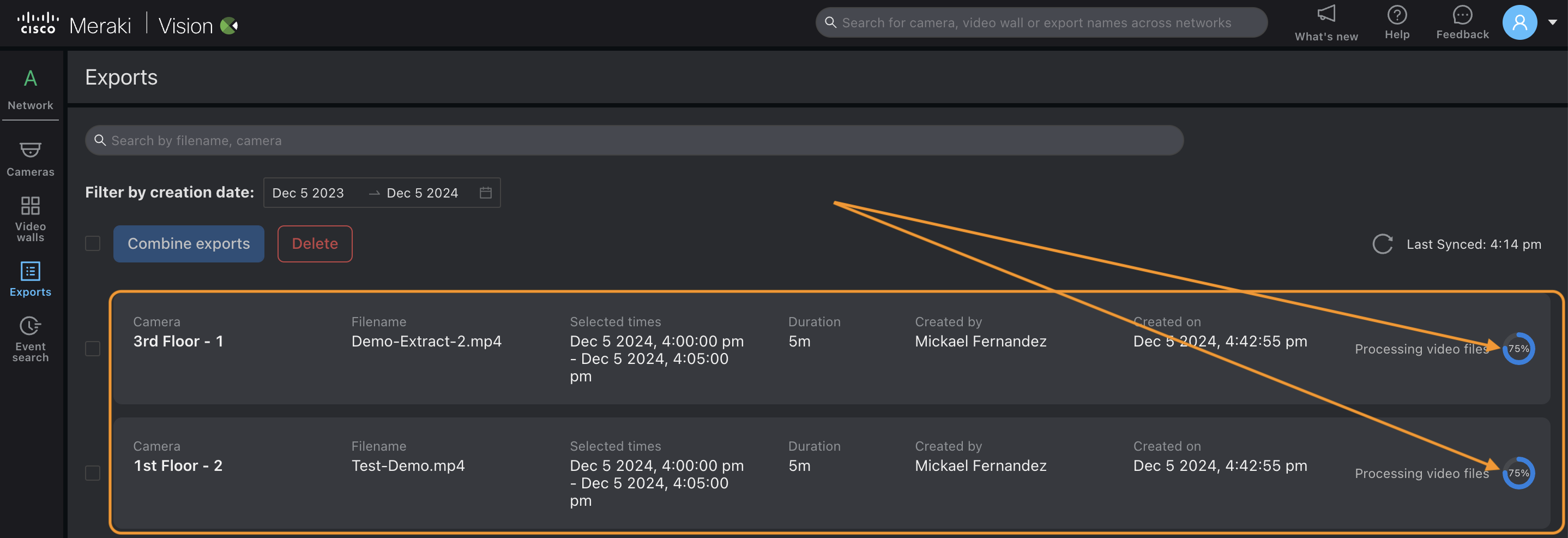1568x538 pixels.
Task: Click the refresh icon next to Last Synced
Action: (x=1382, y=244)
